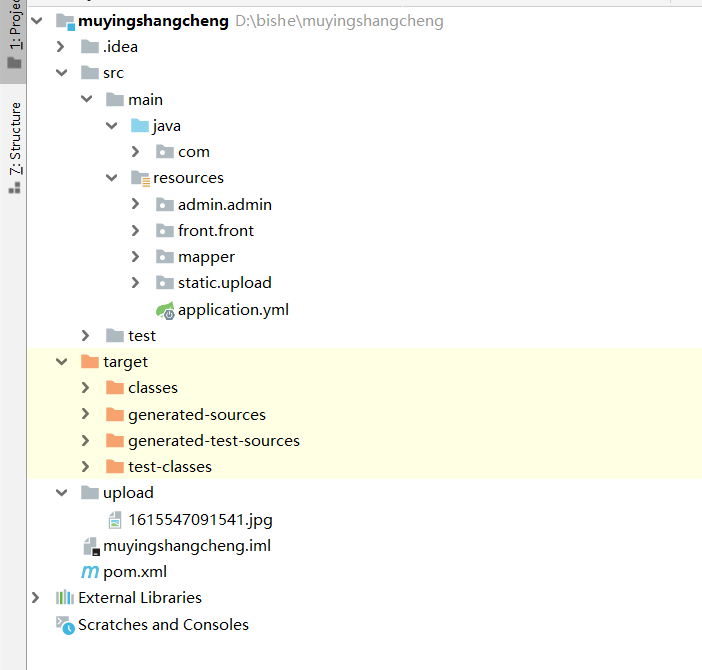Expand the External Libraries chevron
The image size is (702, 670).
(35, 597)
